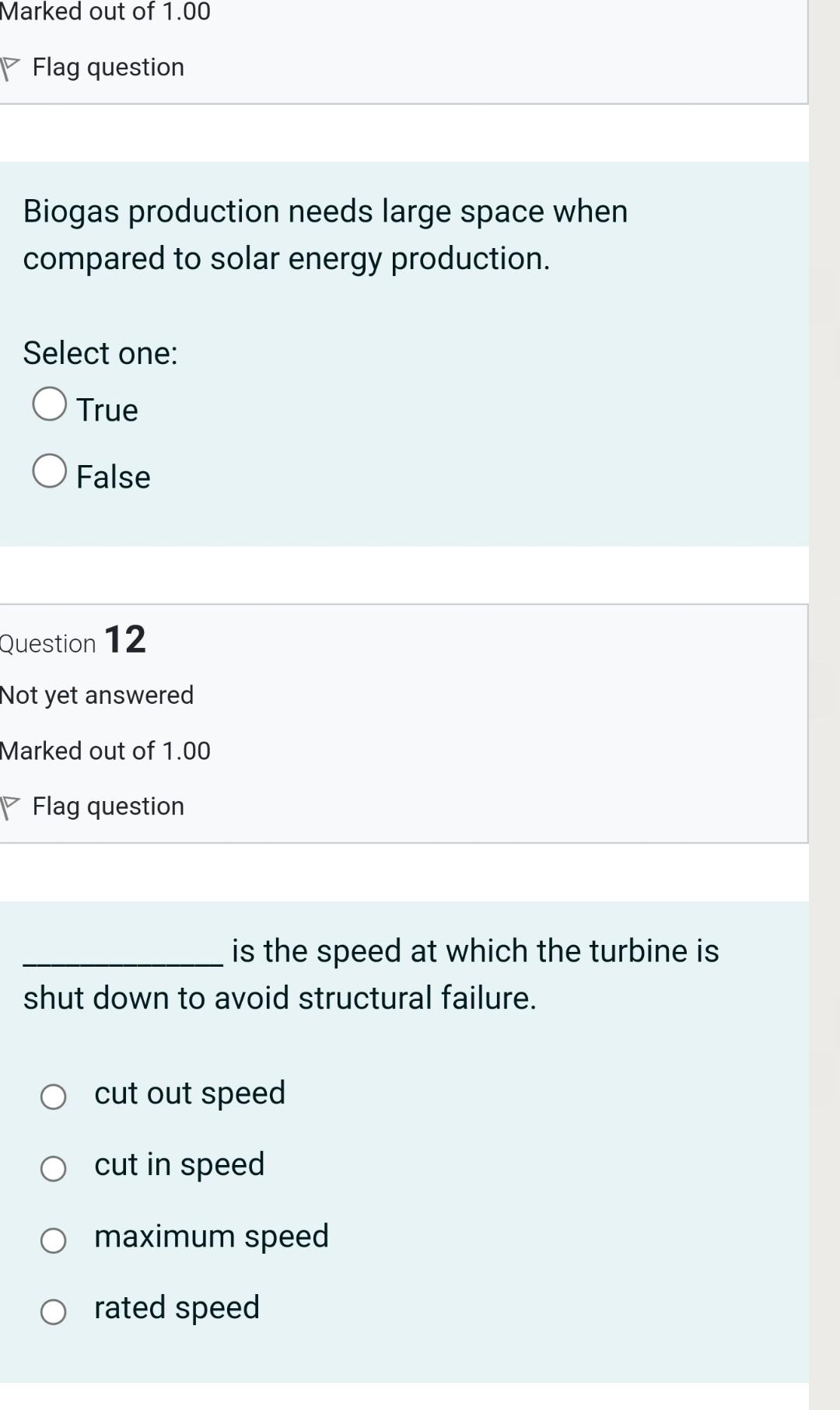Click the flag icon for Question 12

[9, 807]
